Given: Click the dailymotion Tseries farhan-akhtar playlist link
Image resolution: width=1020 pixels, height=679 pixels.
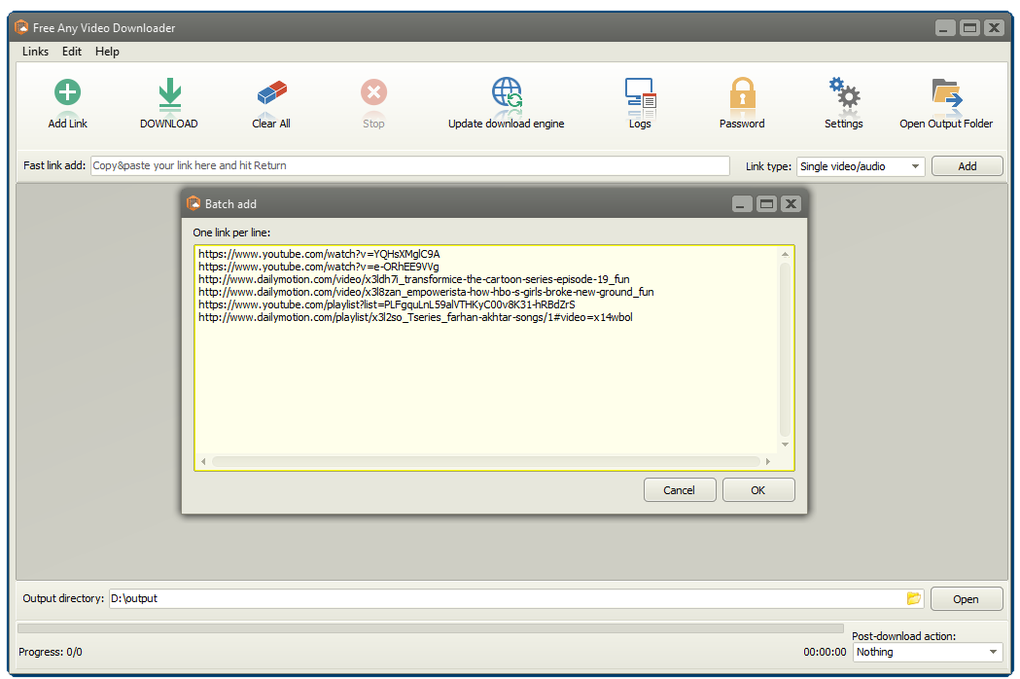Looking at the screenshot, I should tap(415, 317).
